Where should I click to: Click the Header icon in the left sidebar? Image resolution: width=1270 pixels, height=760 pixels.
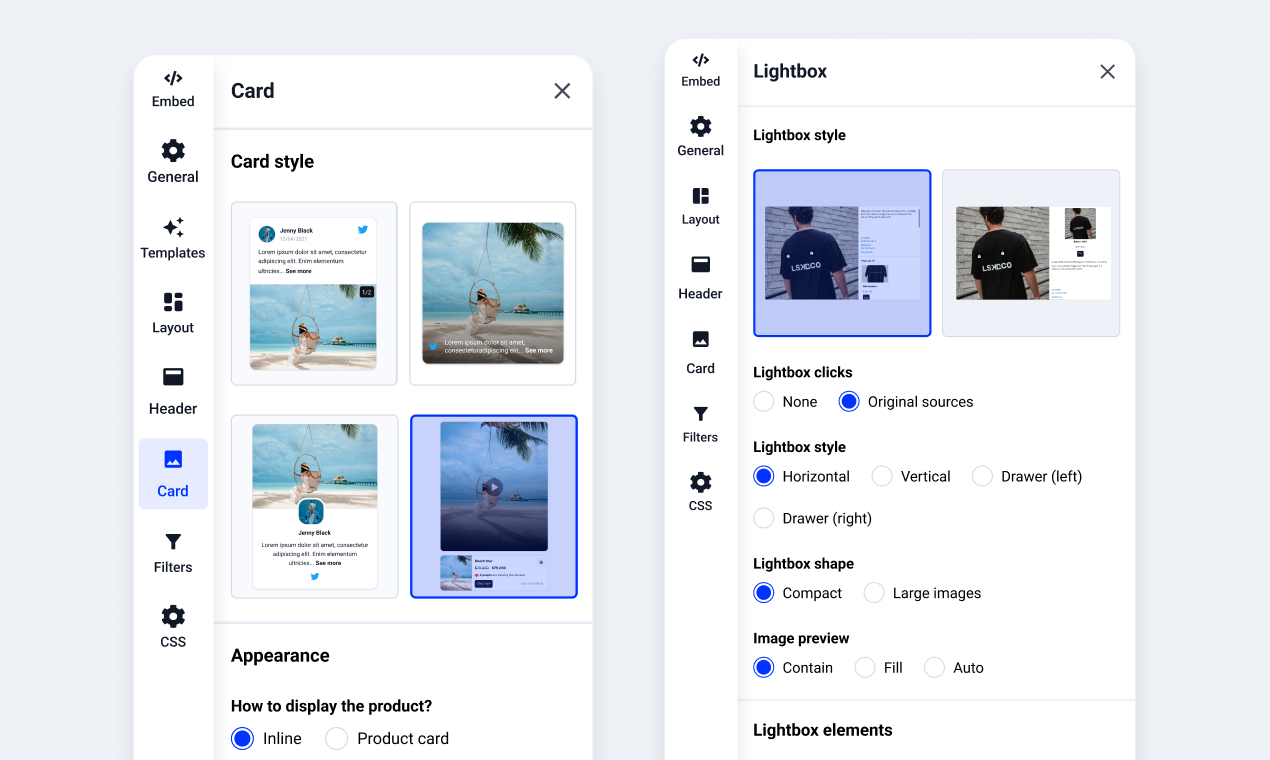[173, 393]
